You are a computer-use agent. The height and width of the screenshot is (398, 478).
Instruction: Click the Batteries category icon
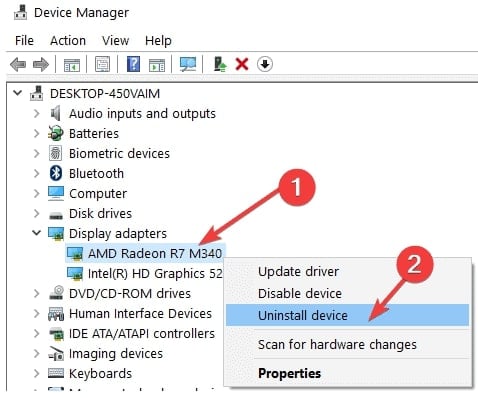pyautogui.click(x=55, y=133)
